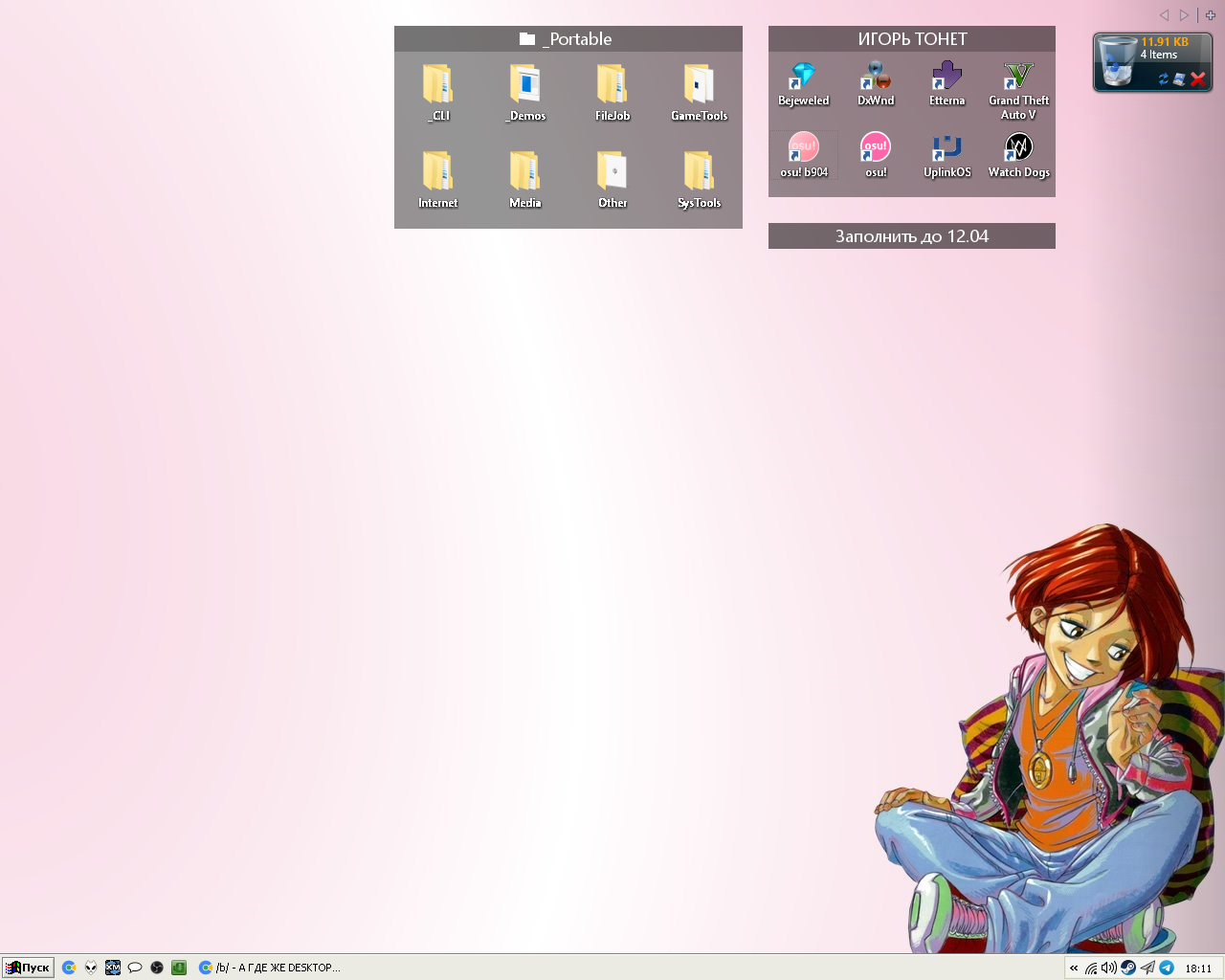This screenshot has width=1225, height=980.
Task: Launch the UplinkOS shortcut
Action: pyautogui.click(x=947, y=155)
